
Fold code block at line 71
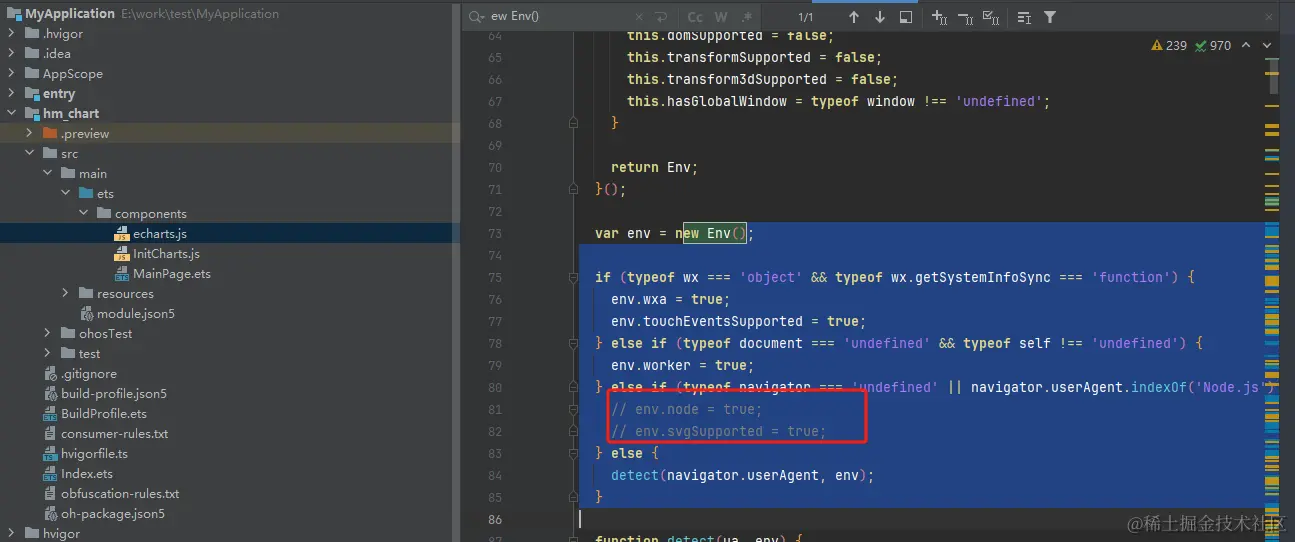pyautogui.click(x=573, y=189)
